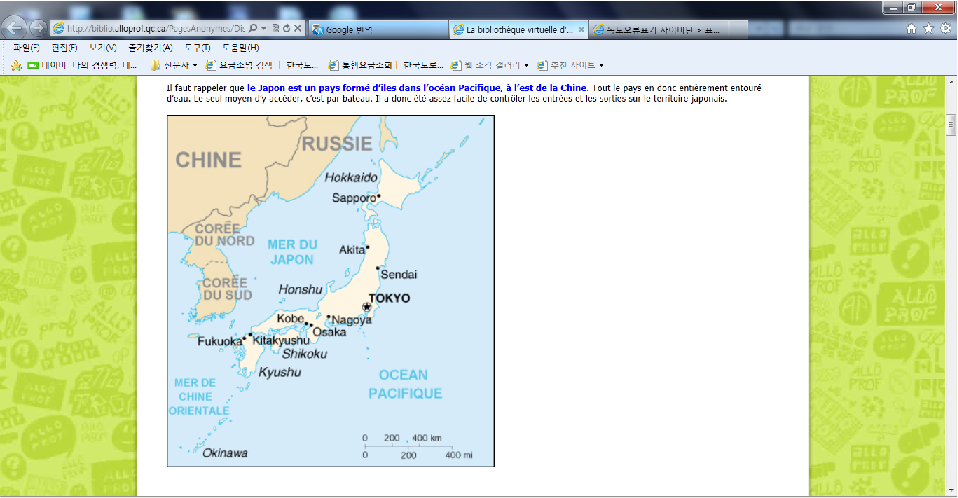
Task: Select the La bibliothèque virtuelle tab
Action: pyautogui.click(x=519, y=29)
